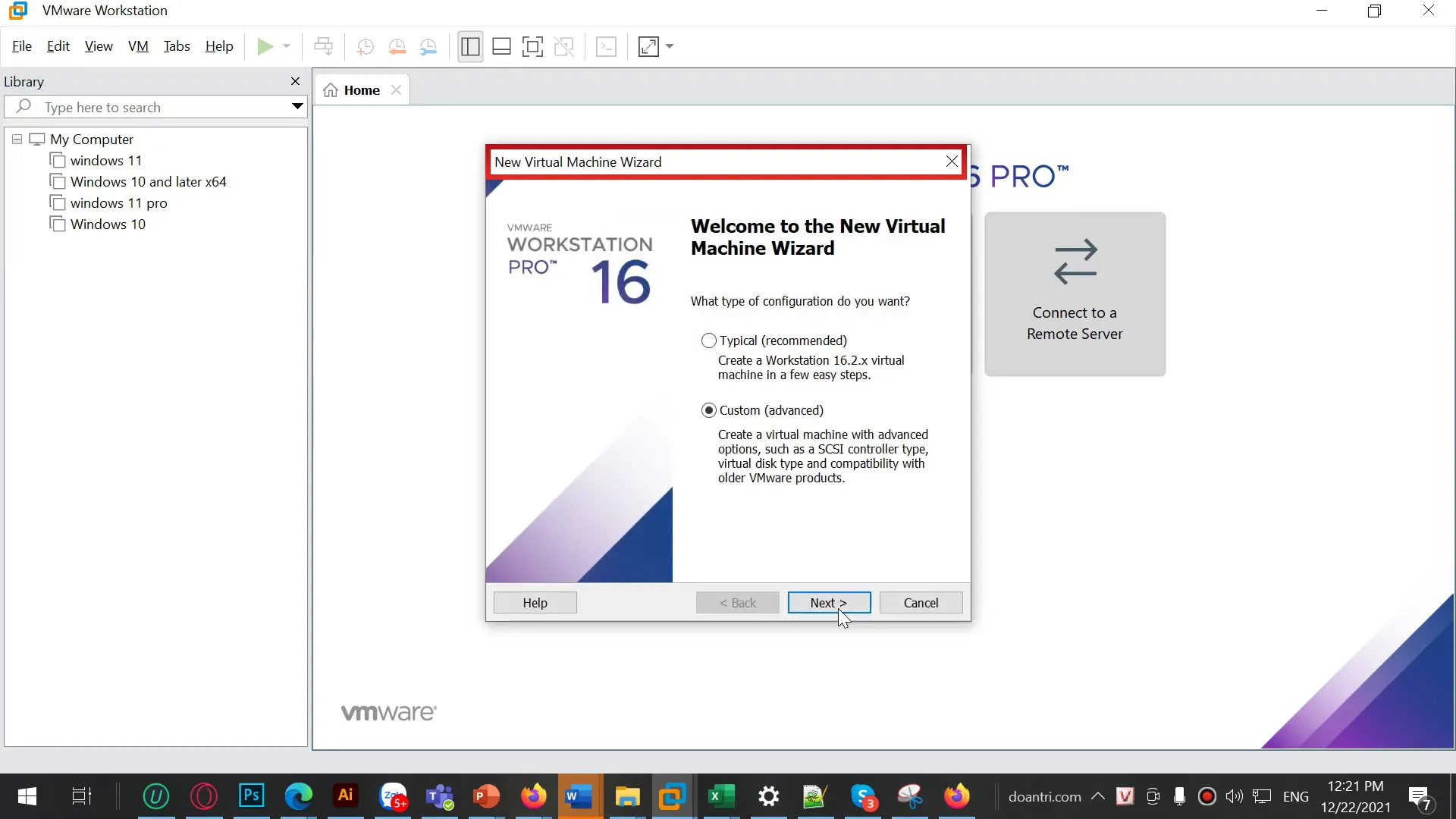Open the power options dropdown arrow
This screenshot has height=819, width=1456.
287,47
